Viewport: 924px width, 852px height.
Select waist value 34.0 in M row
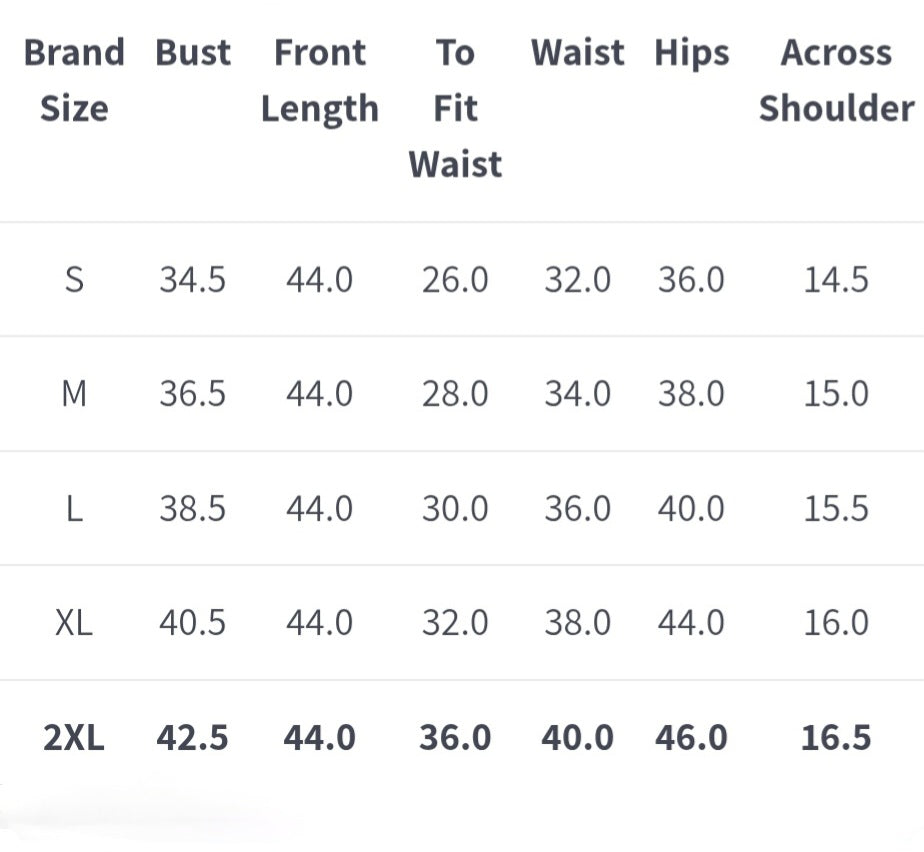coord(577,394)
